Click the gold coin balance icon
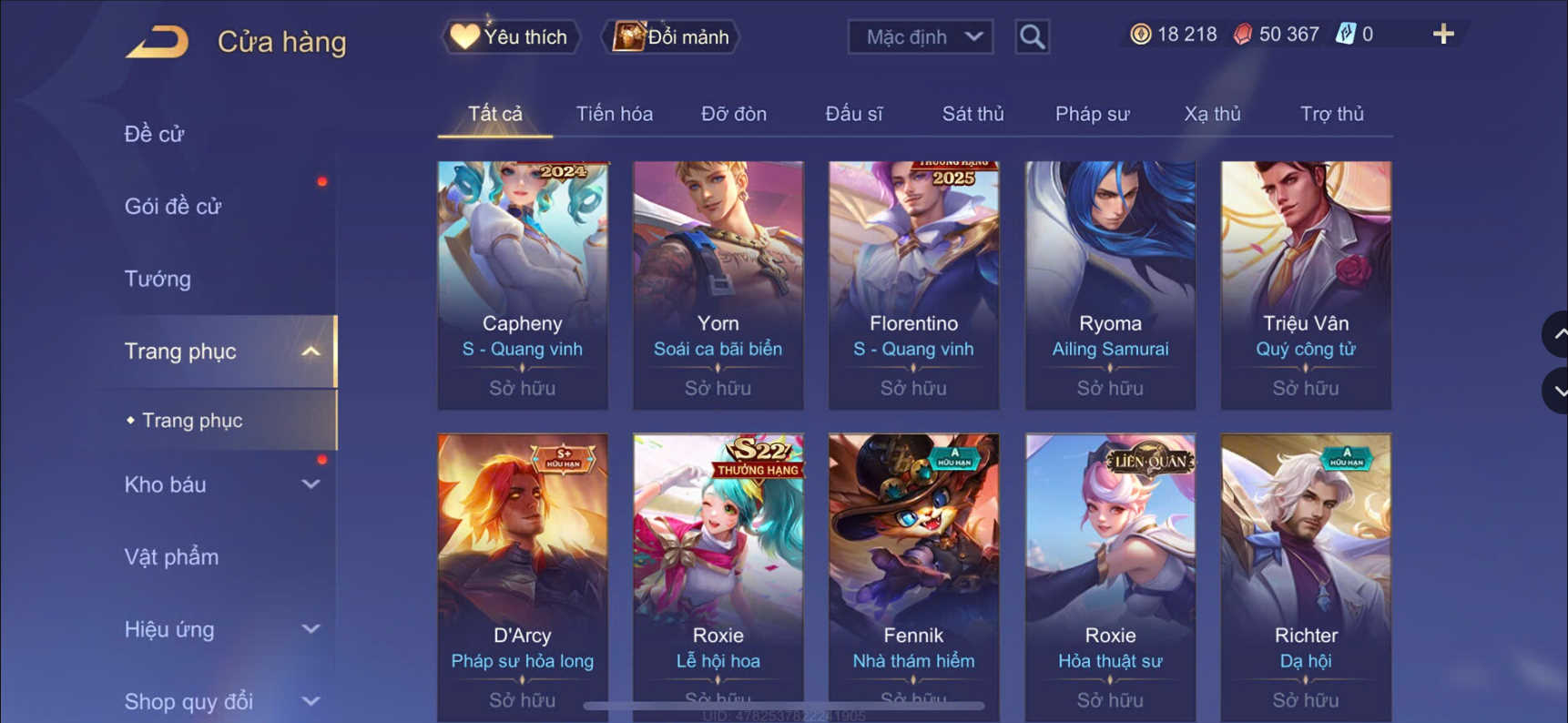 pos(1140,35)
